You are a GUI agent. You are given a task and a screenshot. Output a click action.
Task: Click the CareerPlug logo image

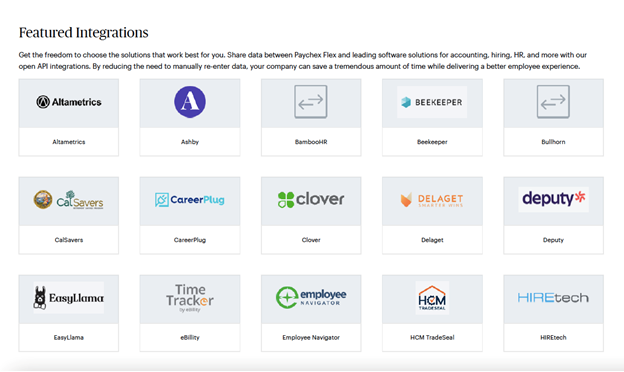(x=190, y=200)
